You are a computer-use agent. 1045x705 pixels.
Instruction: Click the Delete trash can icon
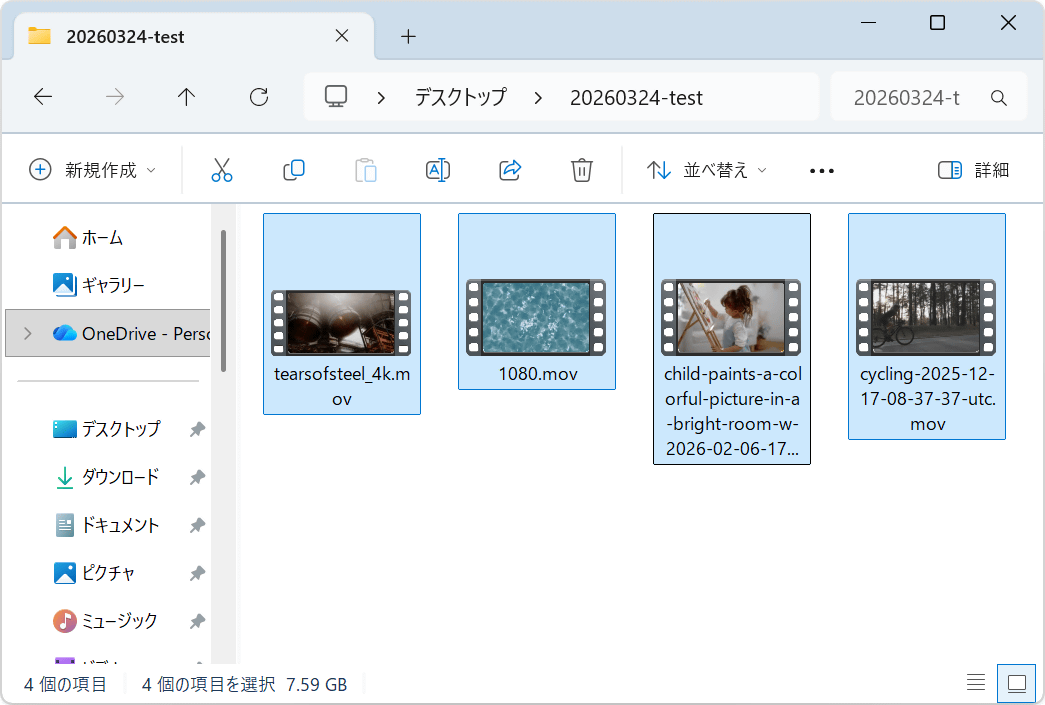(x=582, y=170)
